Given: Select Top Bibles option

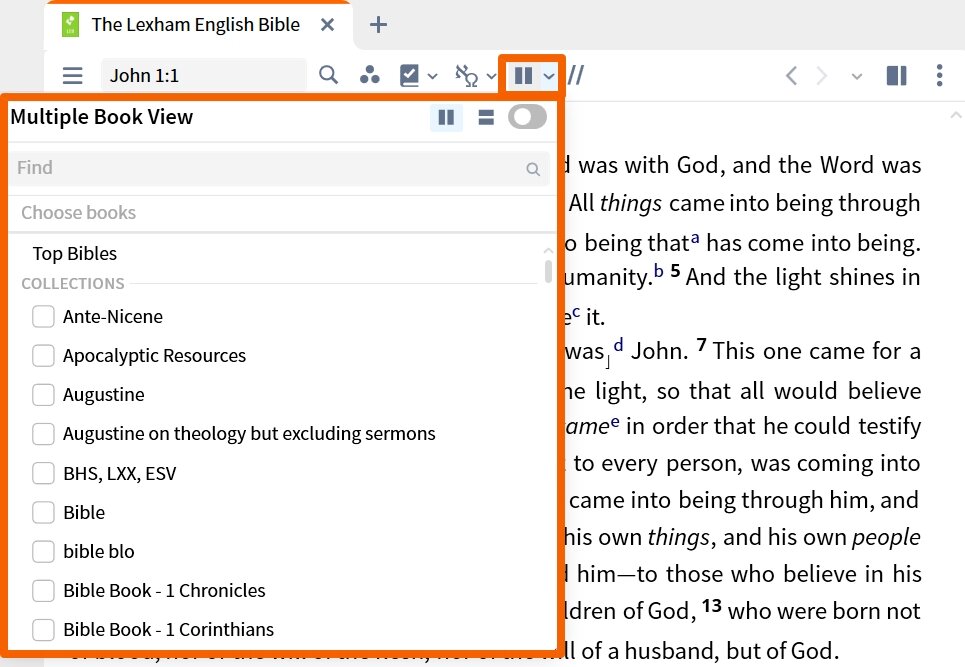Looking at the screenshot, I should click(74, 254).
